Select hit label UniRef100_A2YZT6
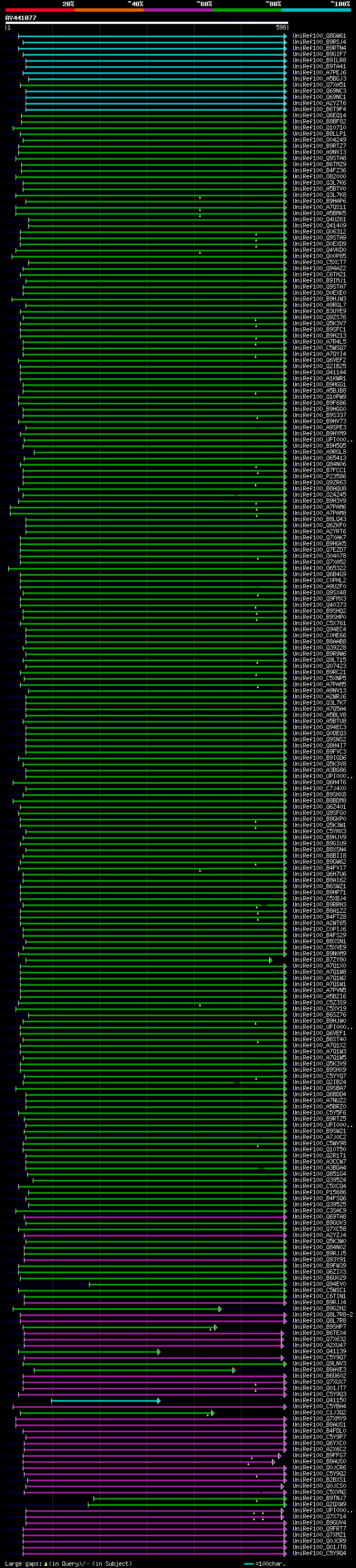Viewport: 356px width, 1568px height. coord(319,103)
